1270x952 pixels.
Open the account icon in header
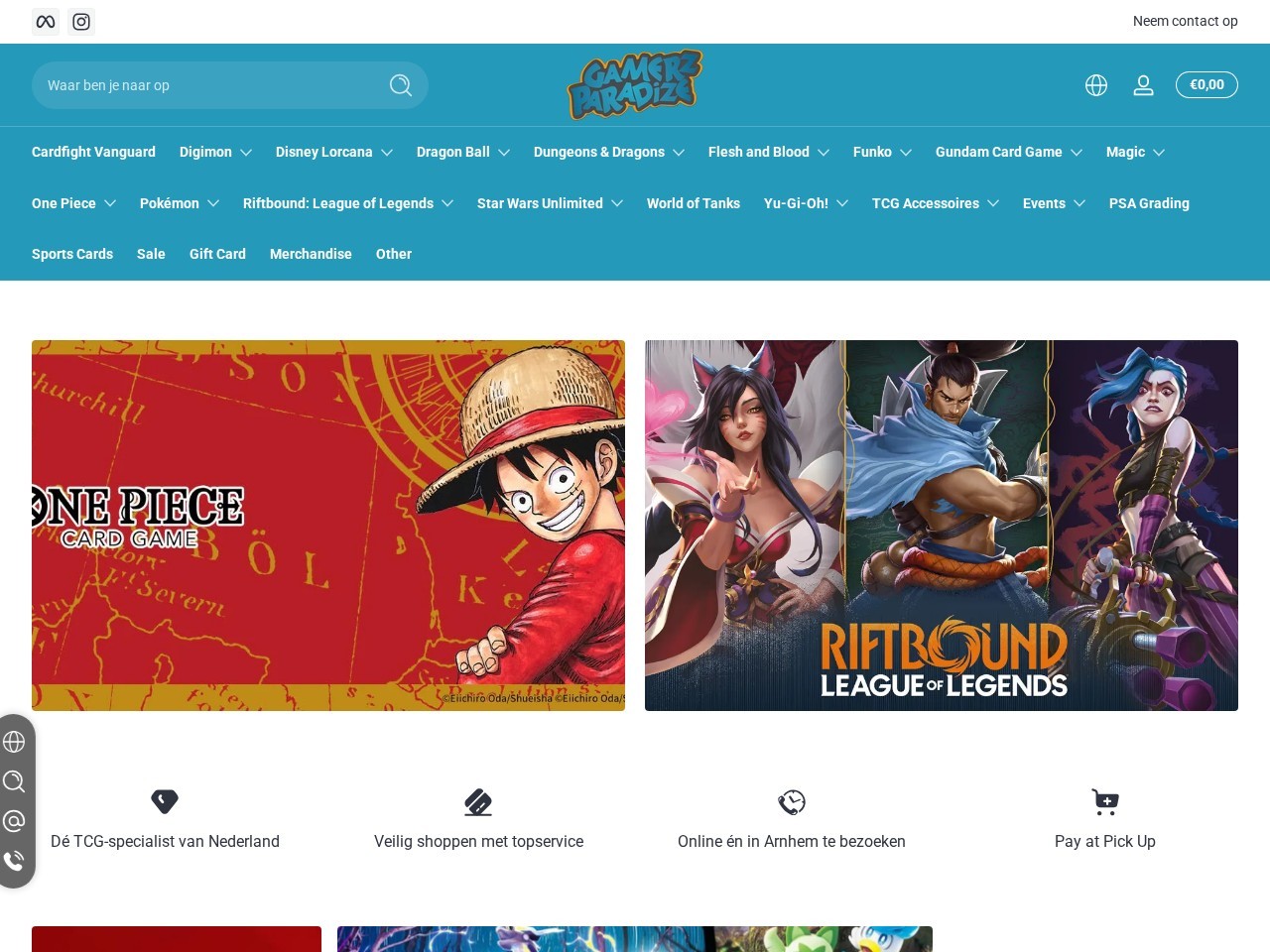[x=1143, y=85]
